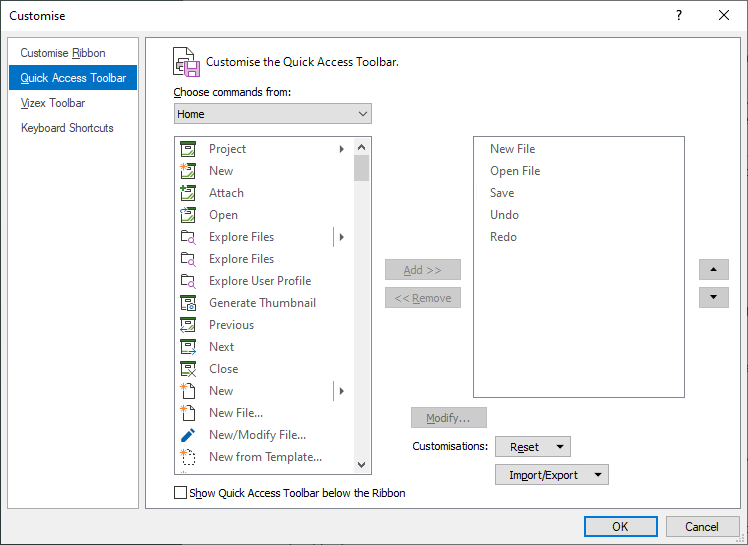Select the Quick Access Toolbar page
Screen dimensions: 748x545
tap(73, 78)
